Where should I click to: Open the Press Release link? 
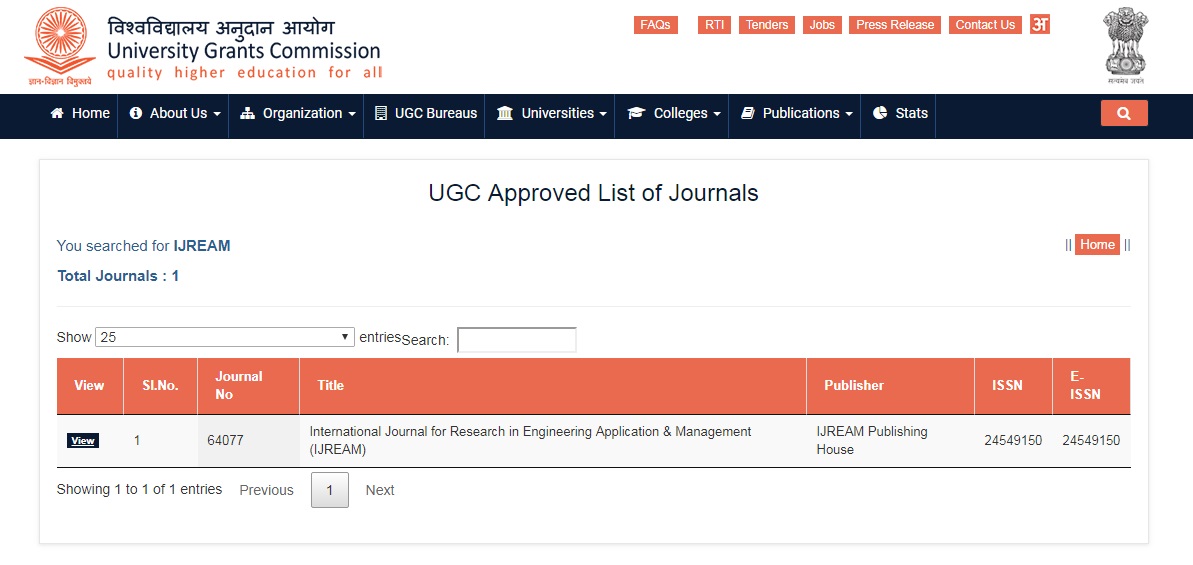(895, 24)
